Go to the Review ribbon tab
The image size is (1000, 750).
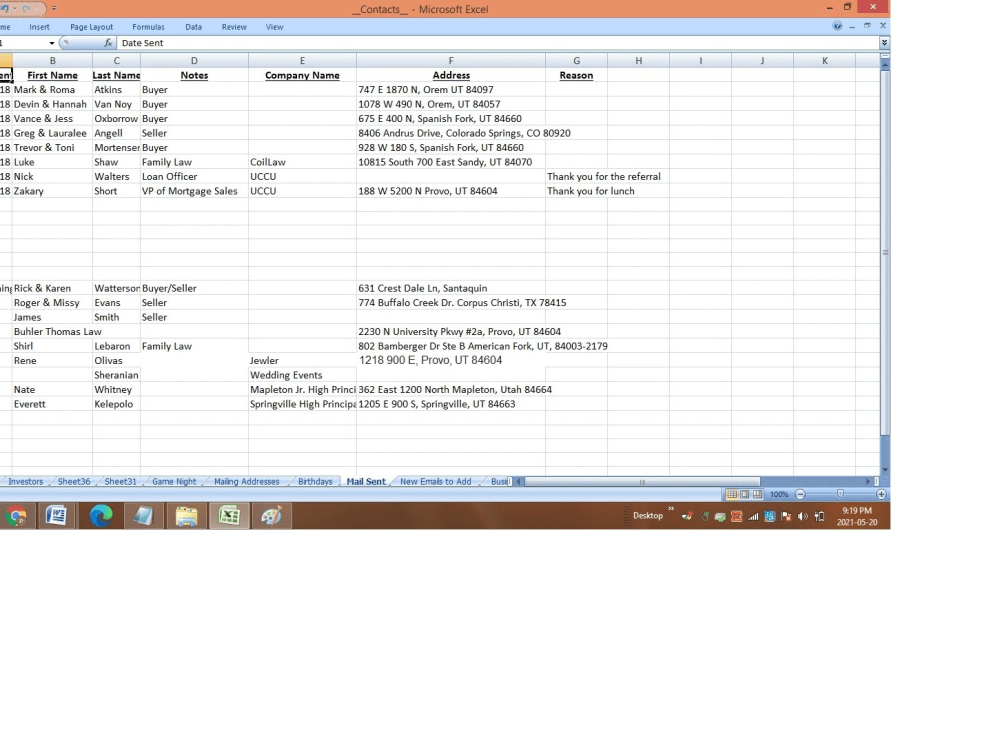coord(234,27)
